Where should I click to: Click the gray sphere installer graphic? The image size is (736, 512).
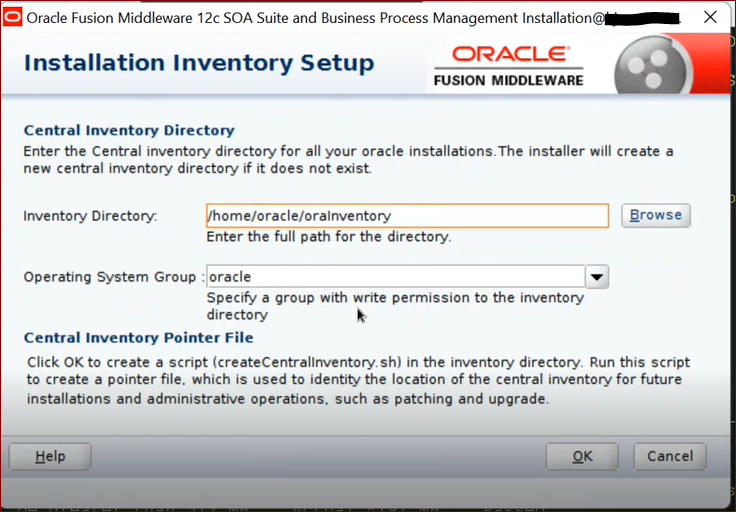click(653, 65)
